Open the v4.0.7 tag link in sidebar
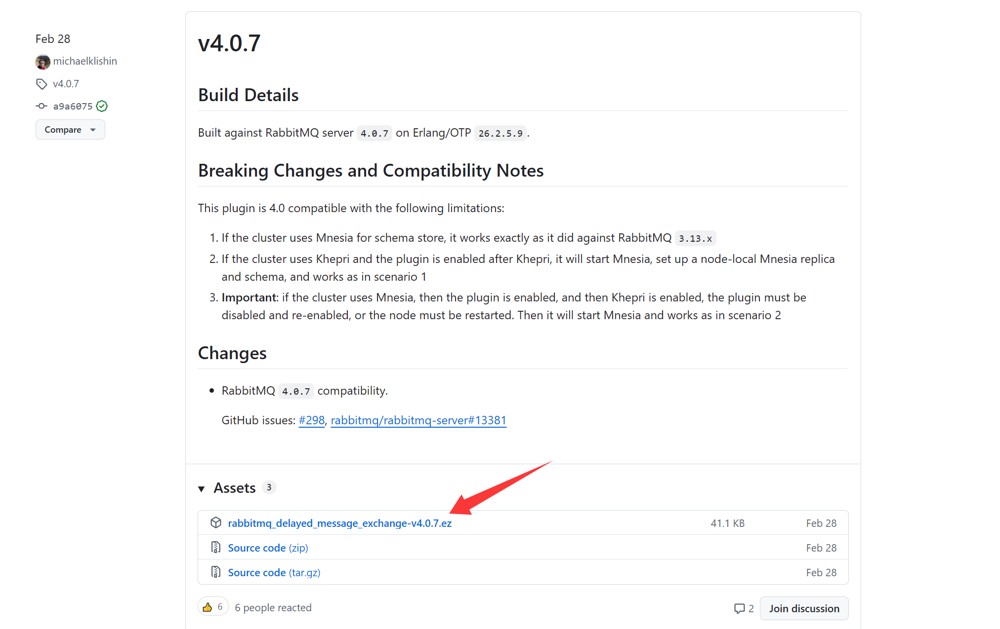 coord(66,84)
